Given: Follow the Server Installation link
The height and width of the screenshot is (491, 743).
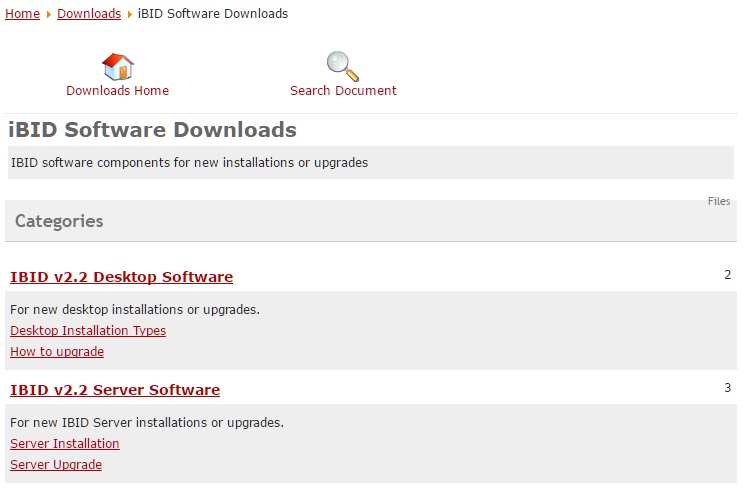Looking at the screenshot, I should point(65,444).
